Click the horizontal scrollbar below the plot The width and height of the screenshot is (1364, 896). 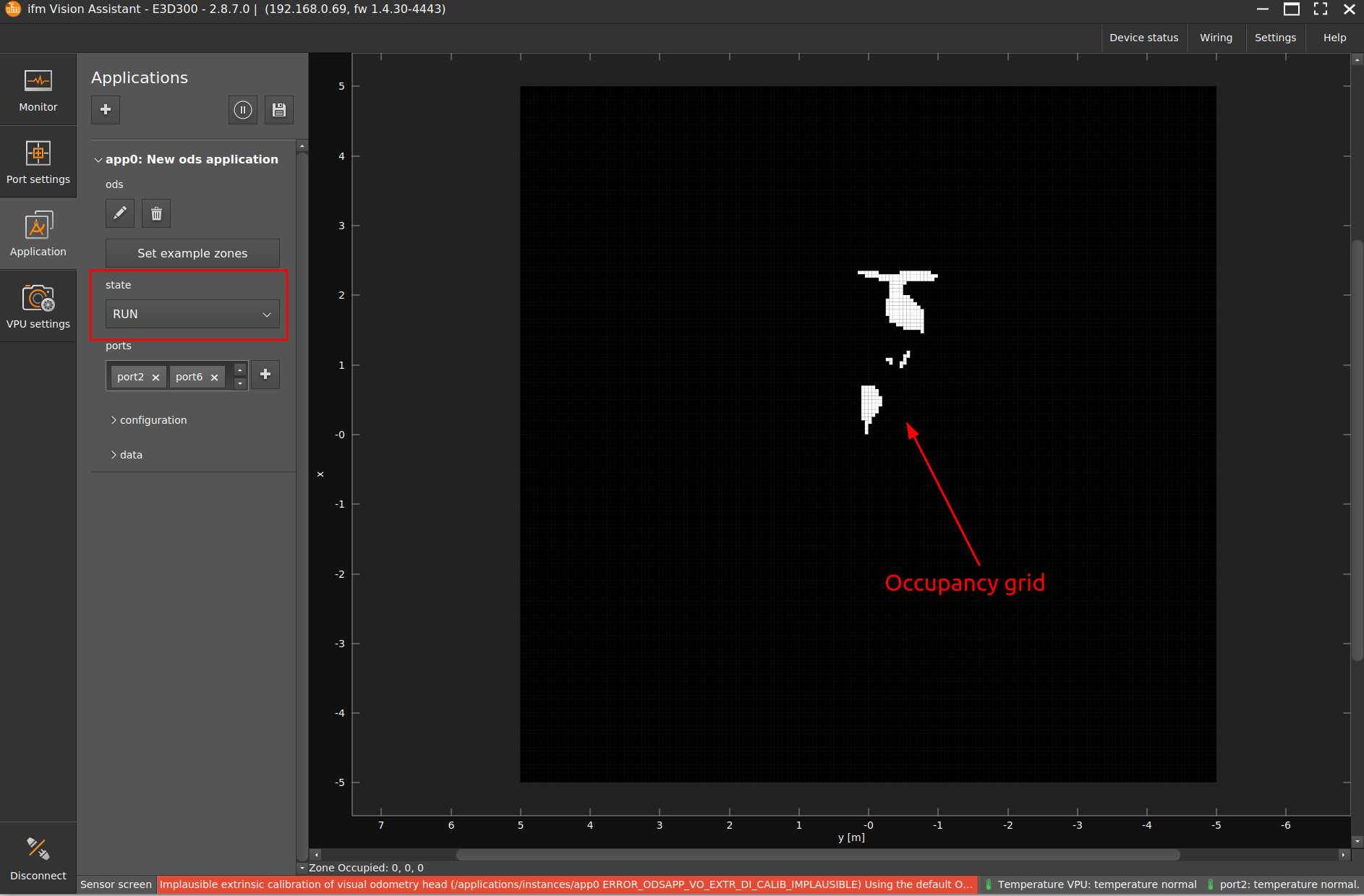(817, 855)
